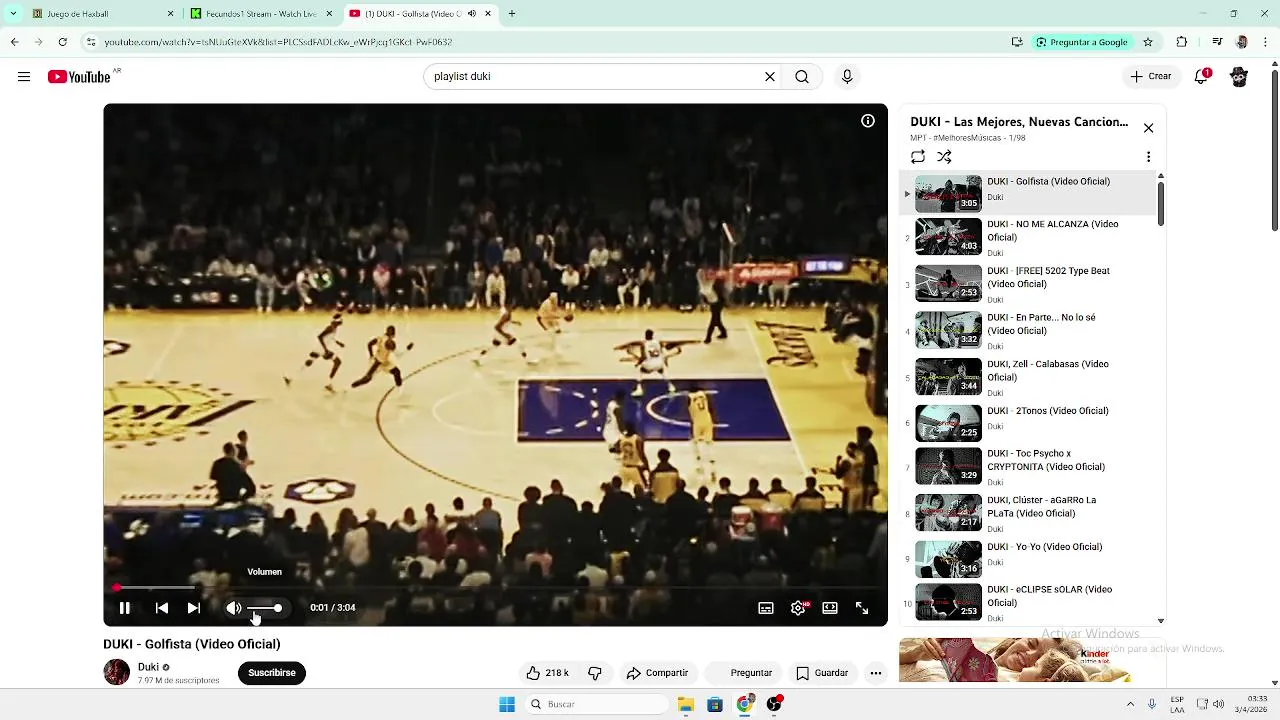Play DUKI - Toc Psycho x CRYPTONITA
This screenshot has height=720, width=1280.
pos(1028,466)
